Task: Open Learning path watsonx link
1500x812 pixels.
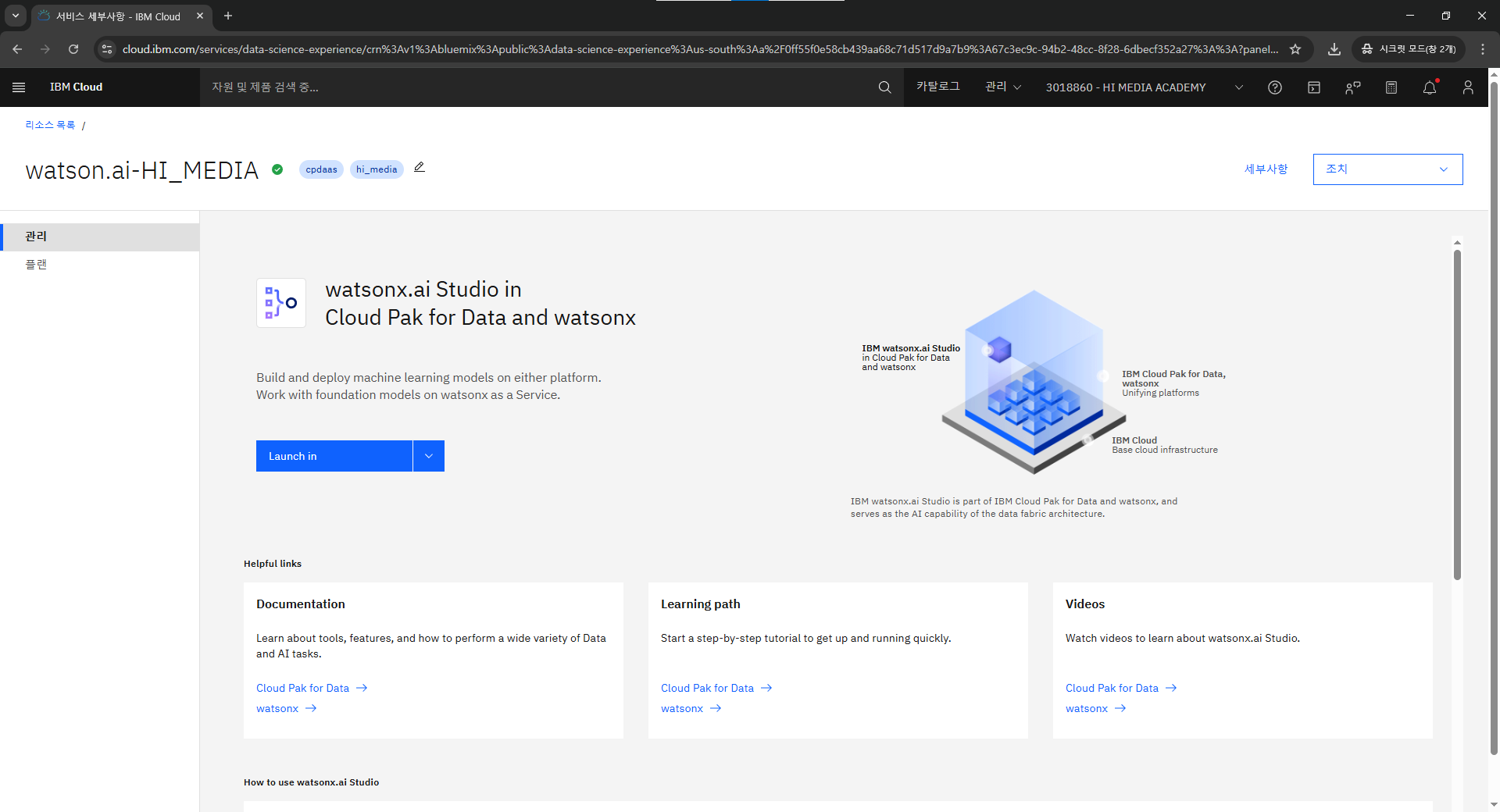Action: (691, 708)
